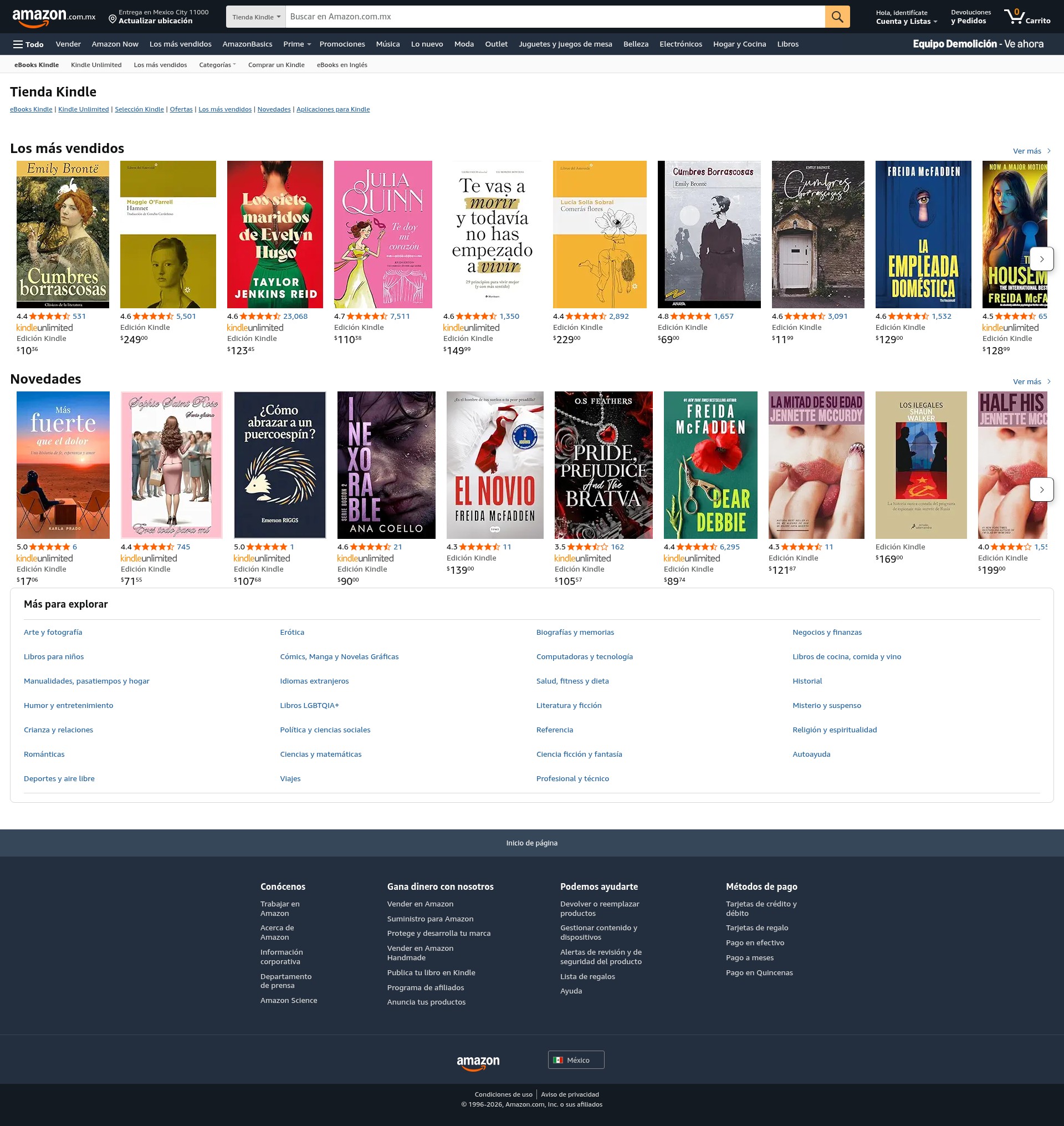The image size is (1064, 1126).
Task: Open Te vas a morir book cover
Action: [x=492, y=235]
